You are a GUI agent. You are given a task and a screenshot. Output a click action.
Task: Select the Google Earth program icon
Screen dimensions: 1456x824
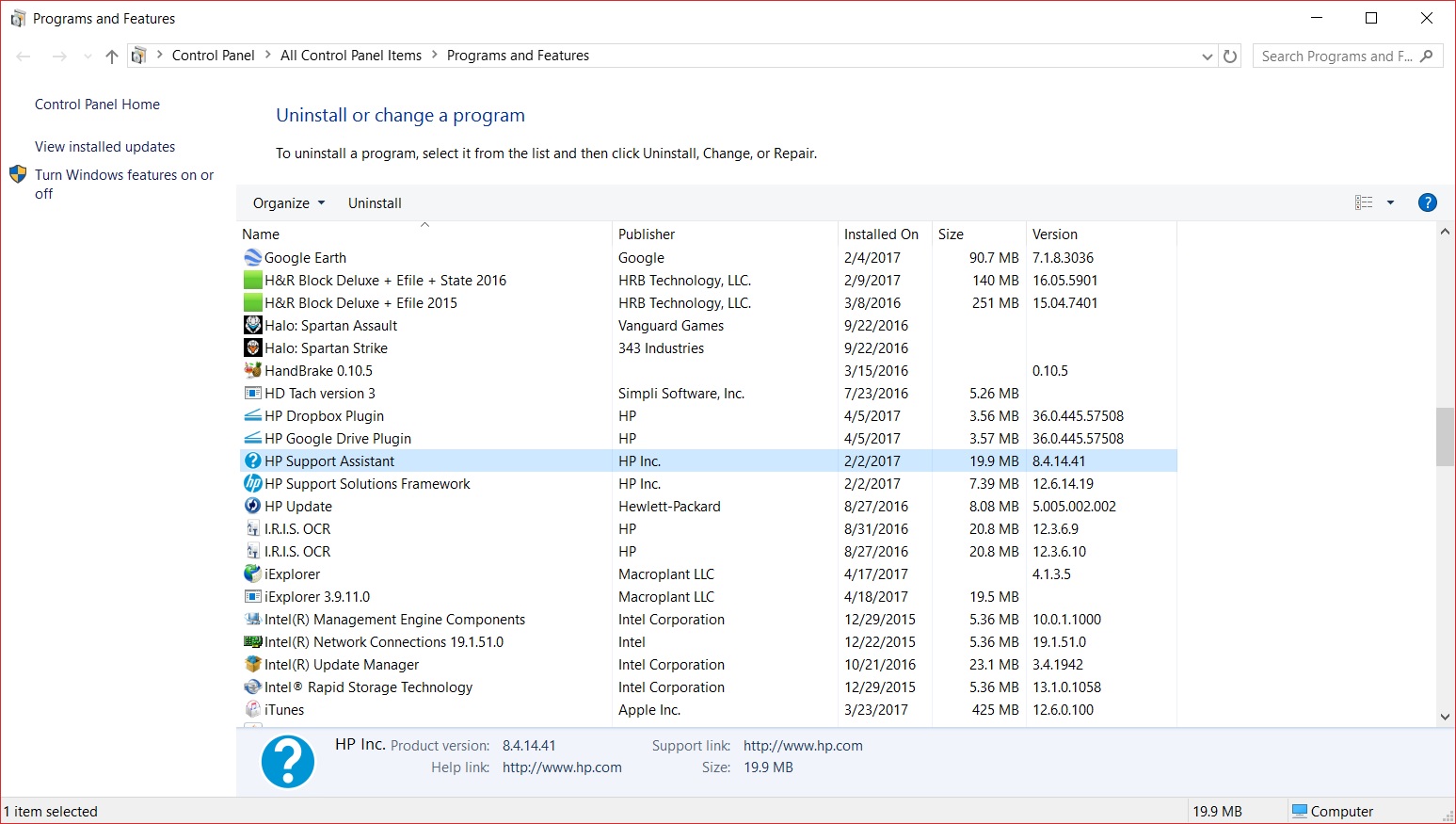(252, 257)
